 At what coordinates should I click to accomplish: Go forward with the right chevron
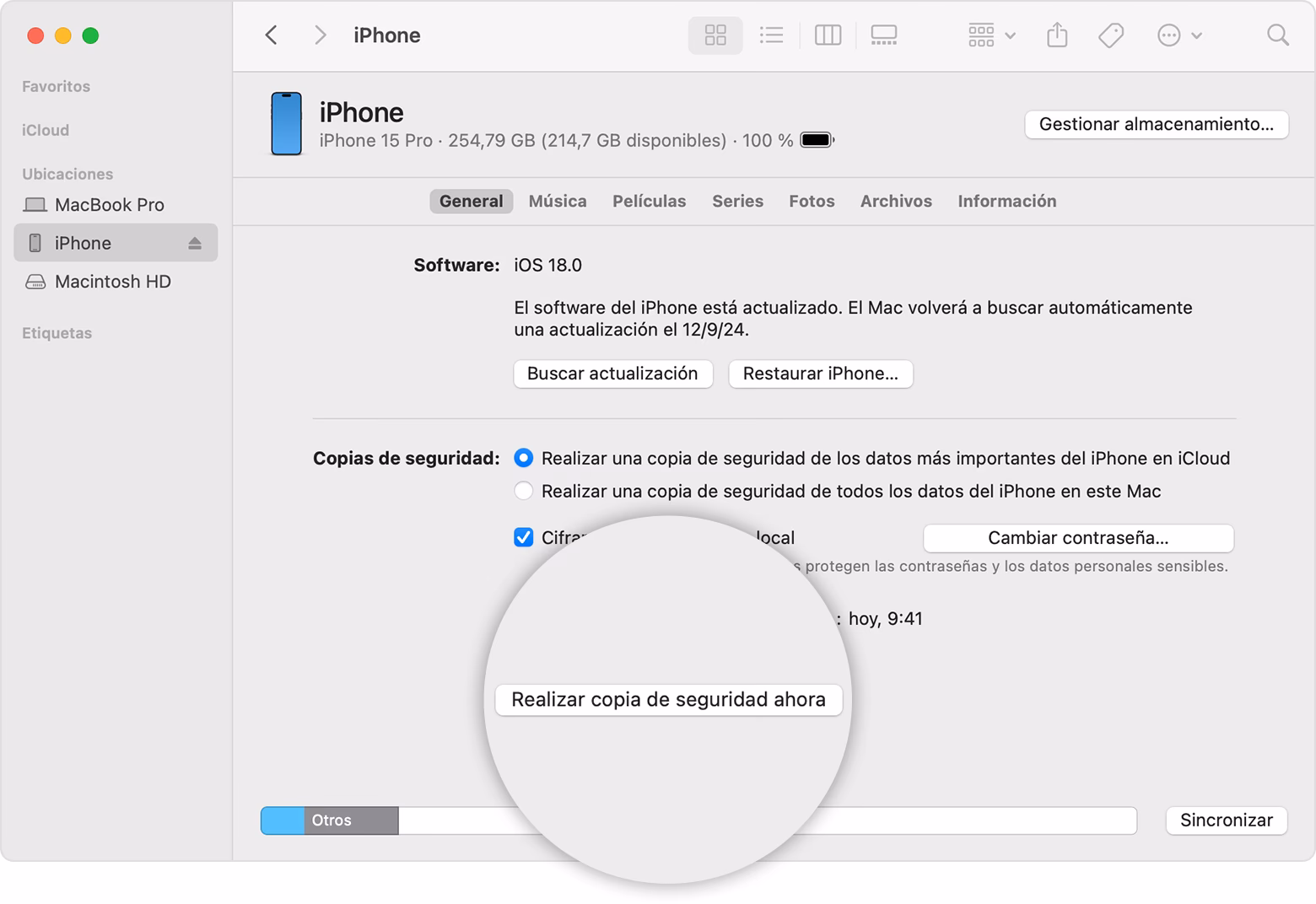click(320, 35)
